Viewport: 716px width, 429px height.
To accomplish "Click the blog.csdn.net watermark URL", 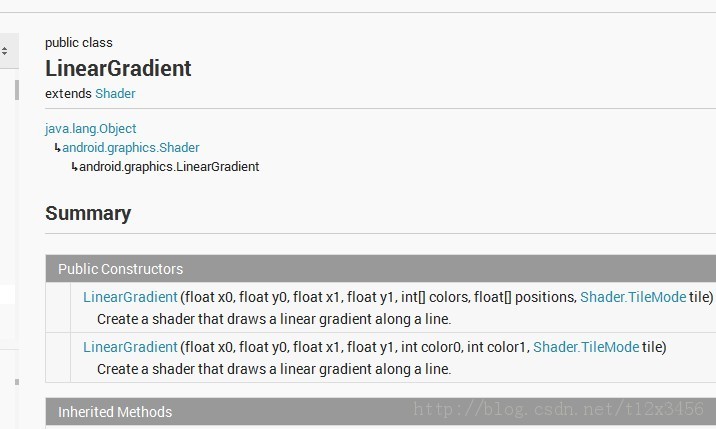I will click(558, 409).
